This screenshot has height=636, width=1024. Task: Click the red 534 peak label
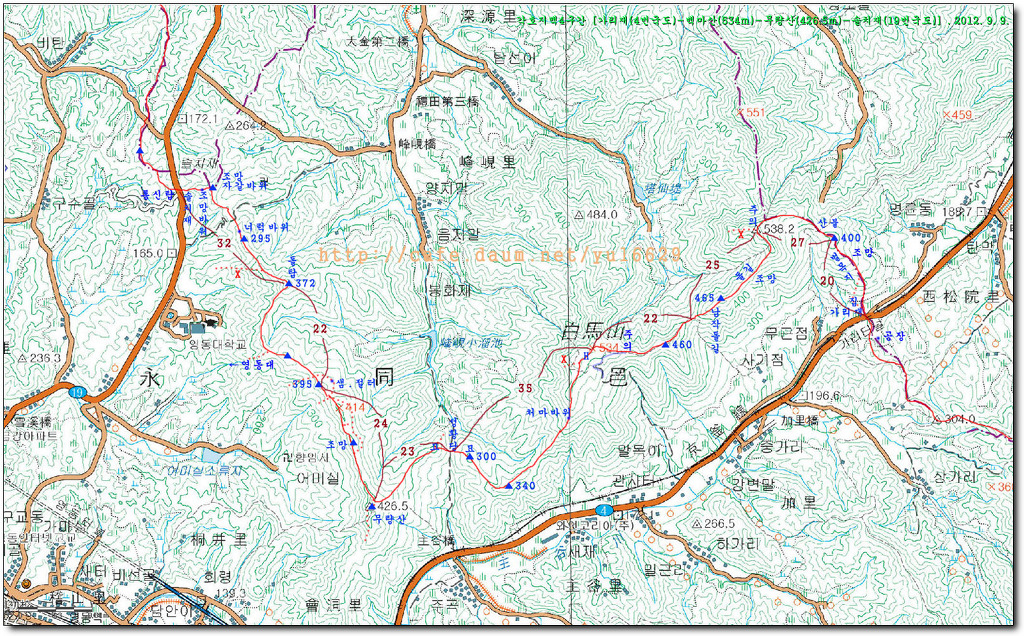tap(608, 347)
